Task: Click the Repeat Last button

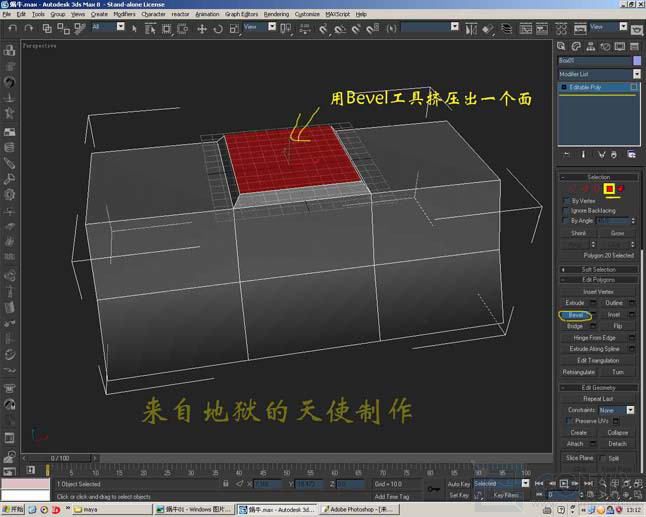Action: coord(598,399)
